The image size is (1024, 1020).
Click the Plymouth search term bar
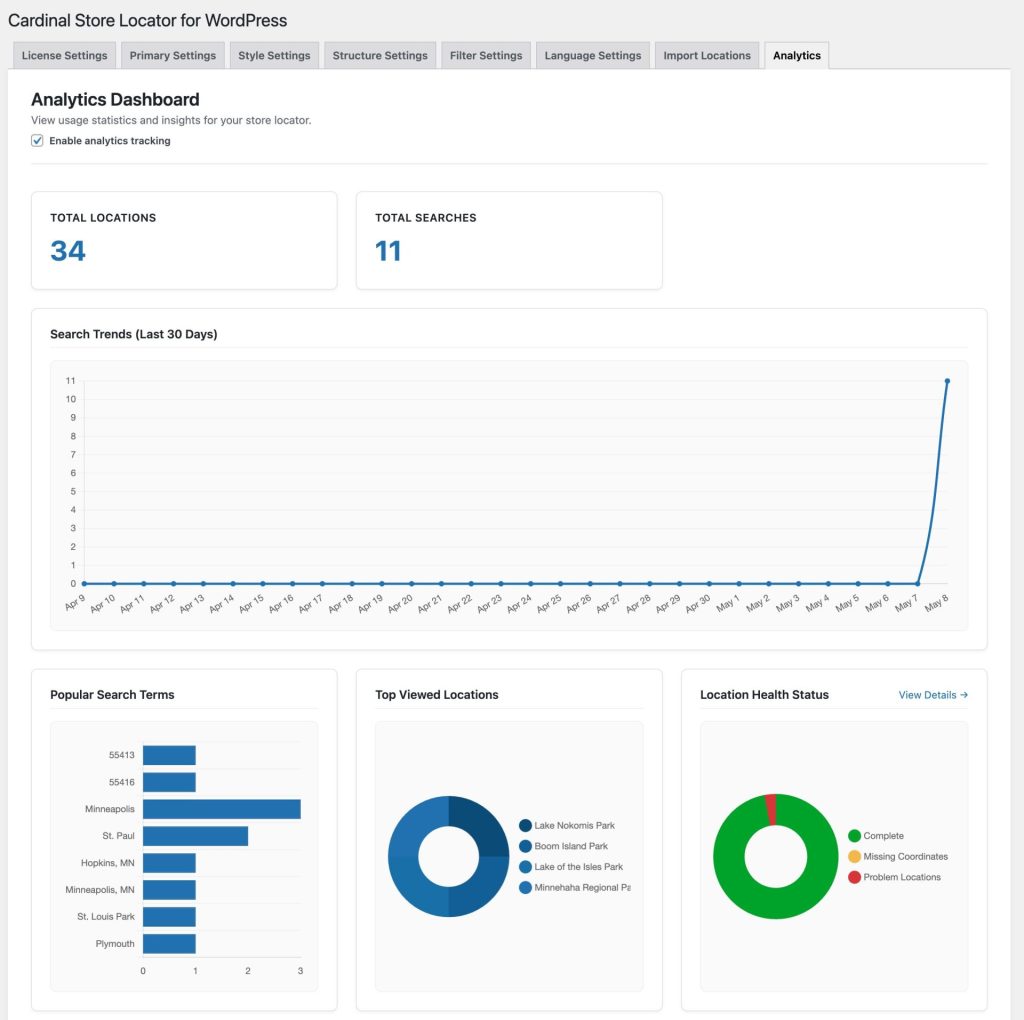click(169, 944)
